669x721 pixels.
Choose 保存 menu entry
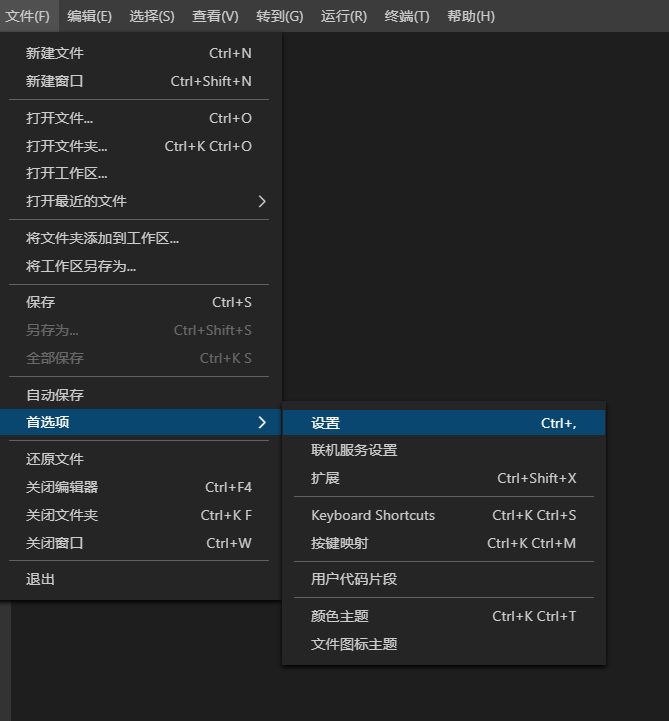[x=139, y=303]
